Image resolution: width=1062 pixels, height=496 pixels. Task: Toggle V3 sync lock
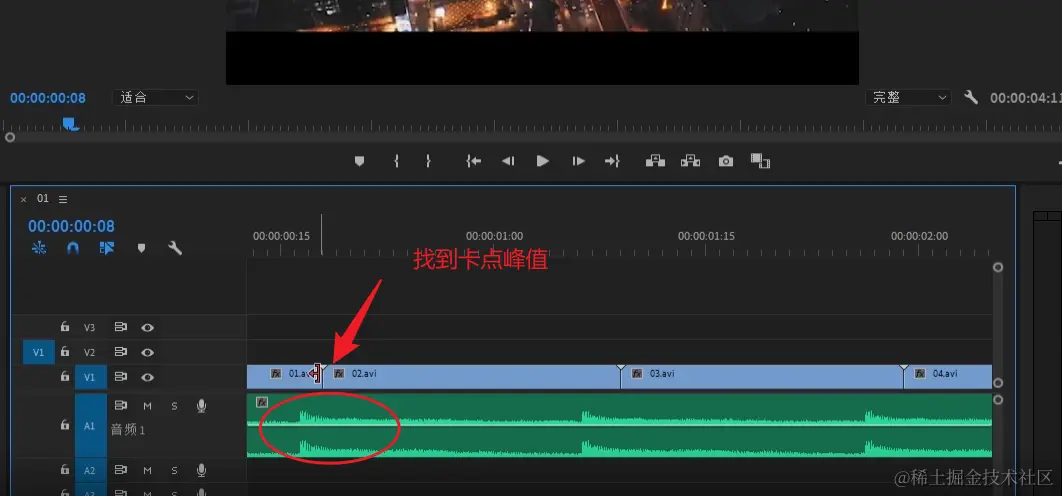(x=121, y=327)
